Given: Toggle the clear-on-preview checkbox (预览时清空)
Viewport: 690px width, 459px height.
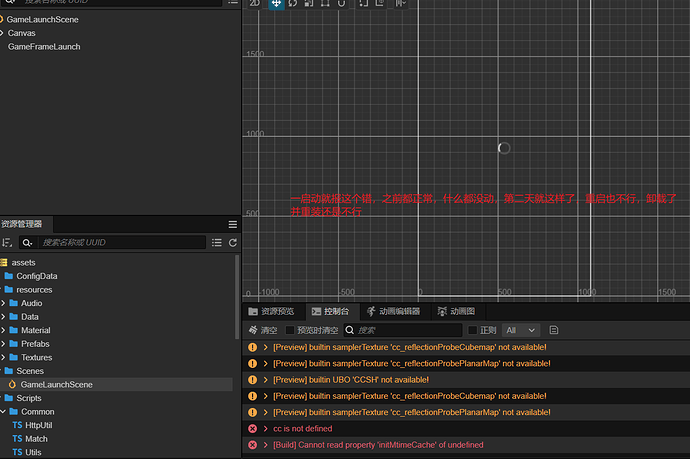Looking at the screenshot, I should point(290,330).
